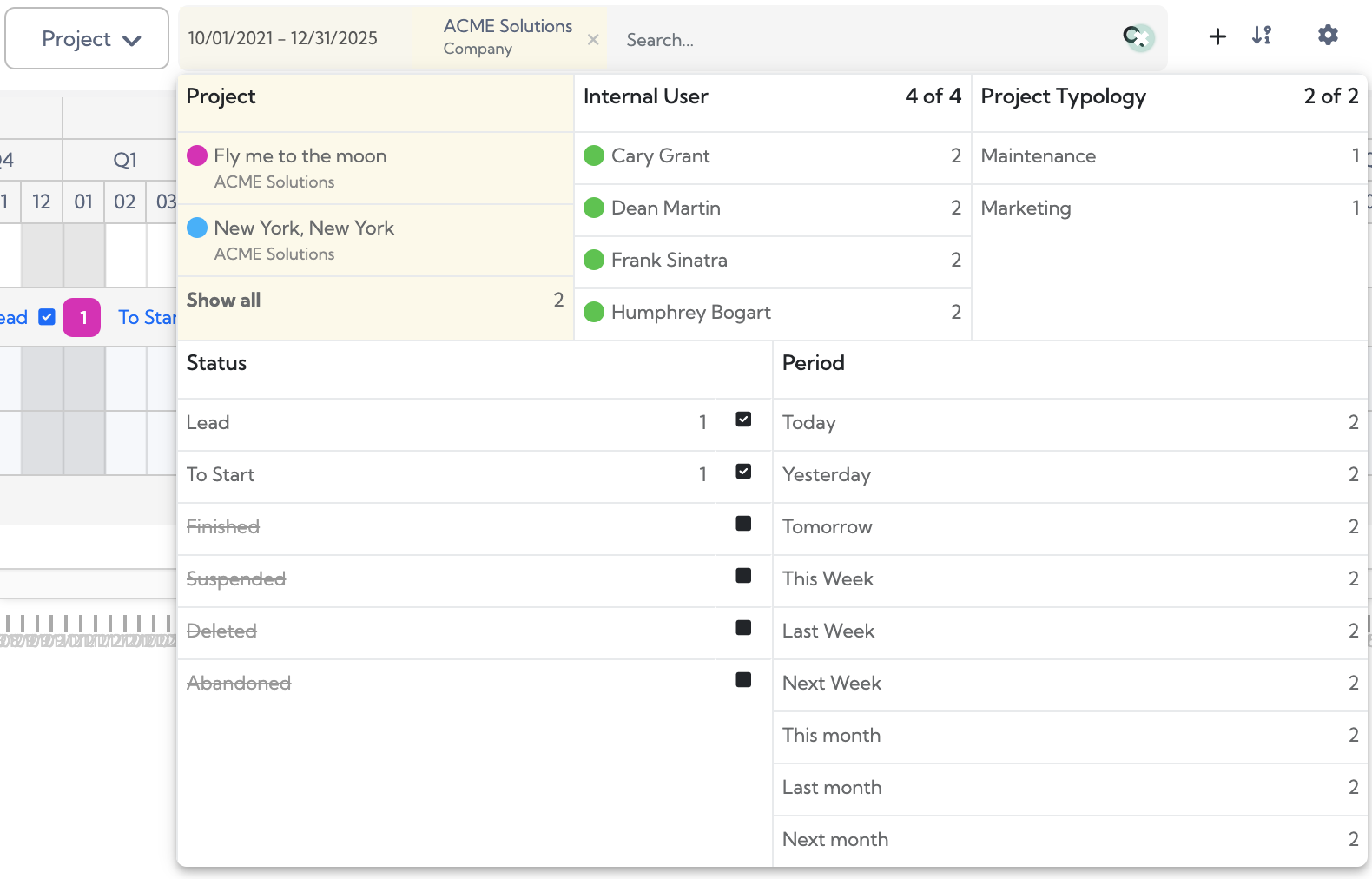Screen dimensions: 1372x879
Task: Enable the Deleted status checkbox
Action: tap(743, 628)
